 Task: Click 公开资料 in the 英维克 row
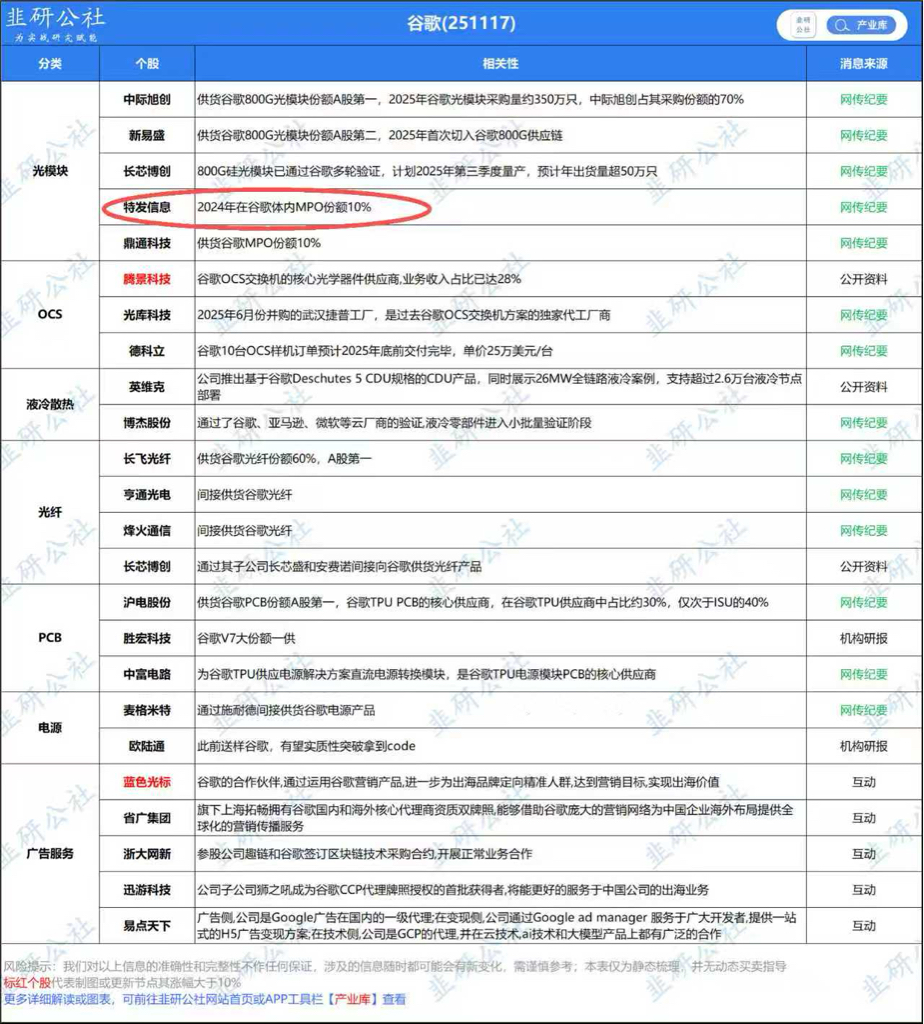pos(863,387)
